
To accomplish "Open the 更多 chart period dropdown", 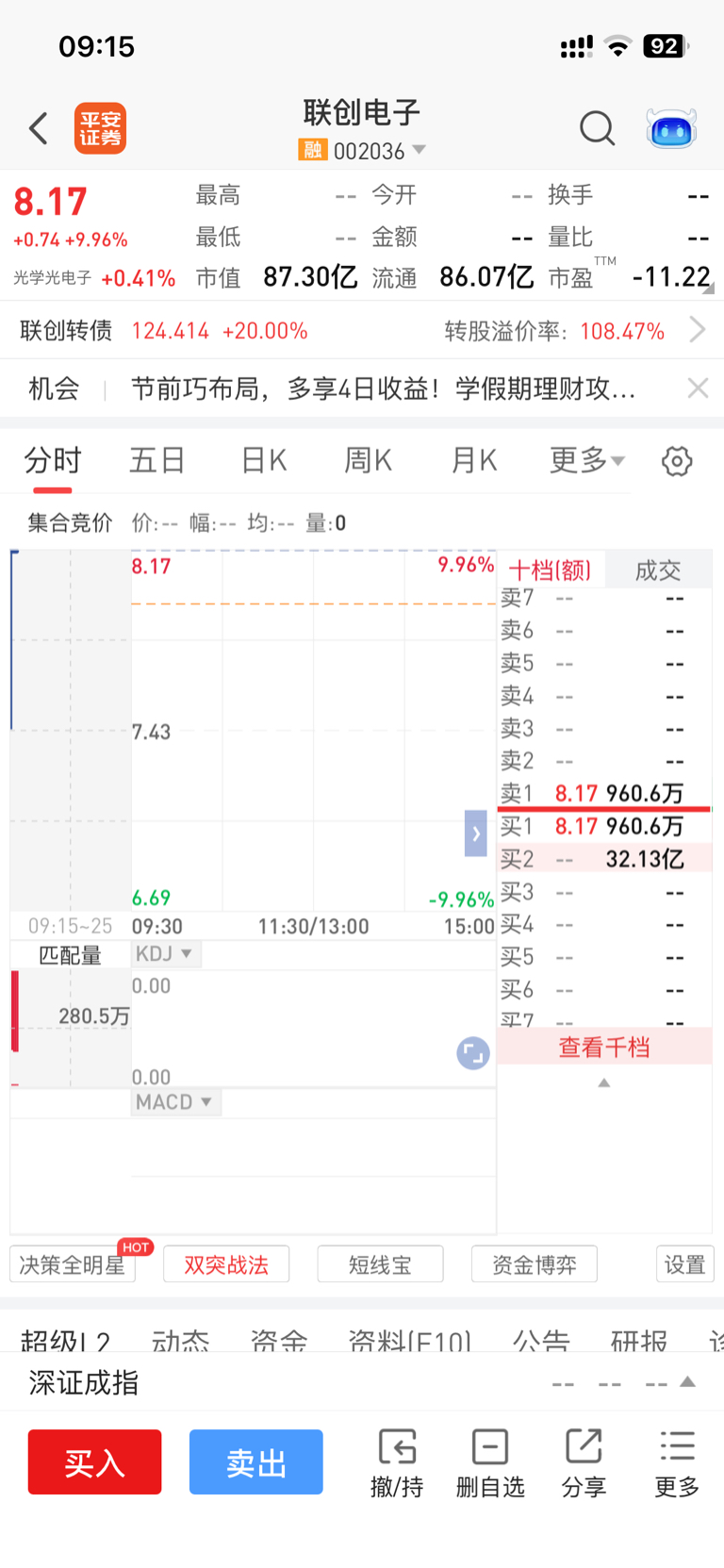I will (586, 460).
